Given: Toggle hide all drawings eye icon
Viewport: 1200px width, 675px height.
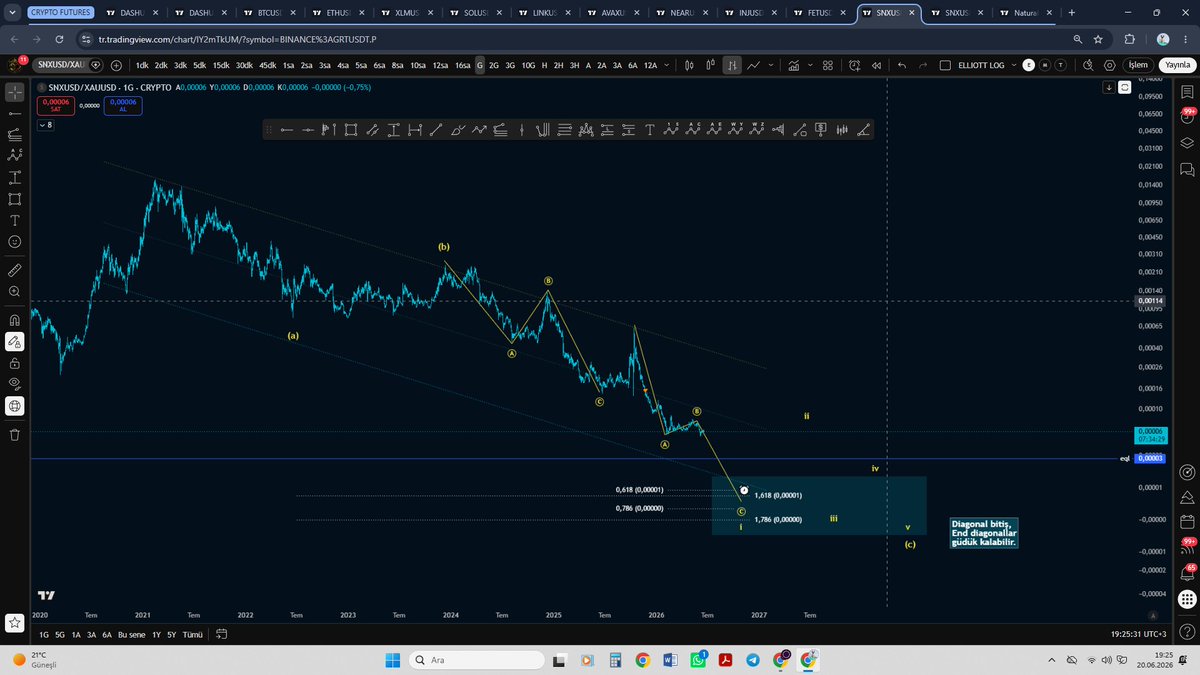Looking at the screenshot, I should click(x=15, y=384).
